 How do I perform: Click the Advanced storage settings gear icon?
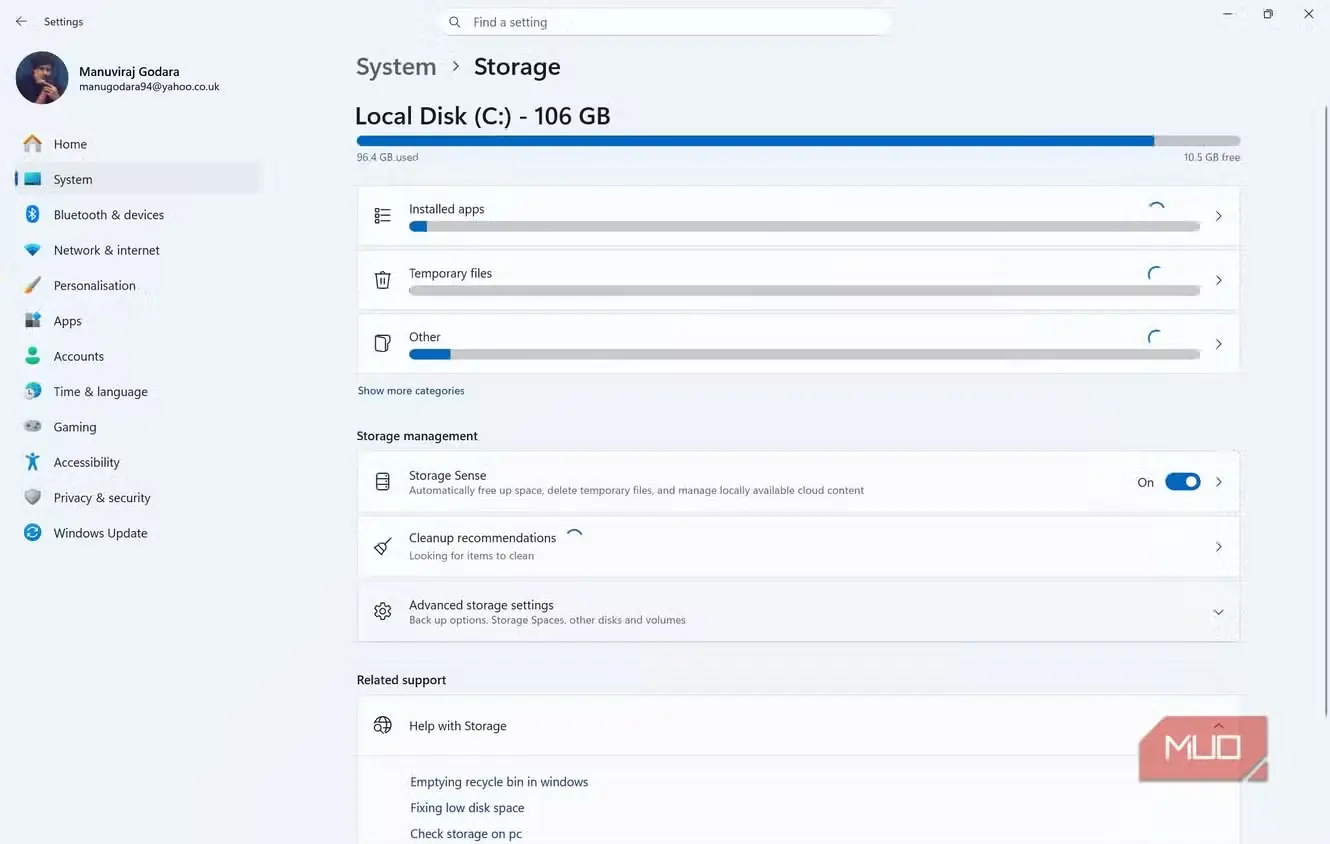[x=382, y=611]
